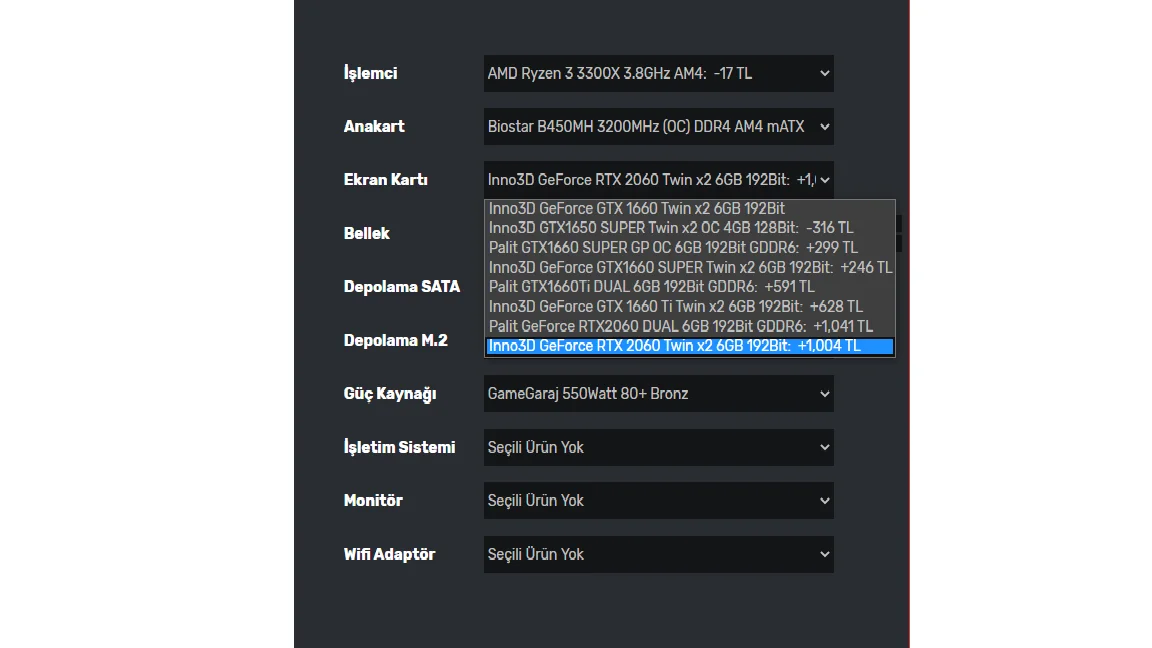Open the İşlemci dropdown with AMD Ryzen 3 3300X
Image resolution: width=1152 pixels, height=648 pixels.
[658, 73]
